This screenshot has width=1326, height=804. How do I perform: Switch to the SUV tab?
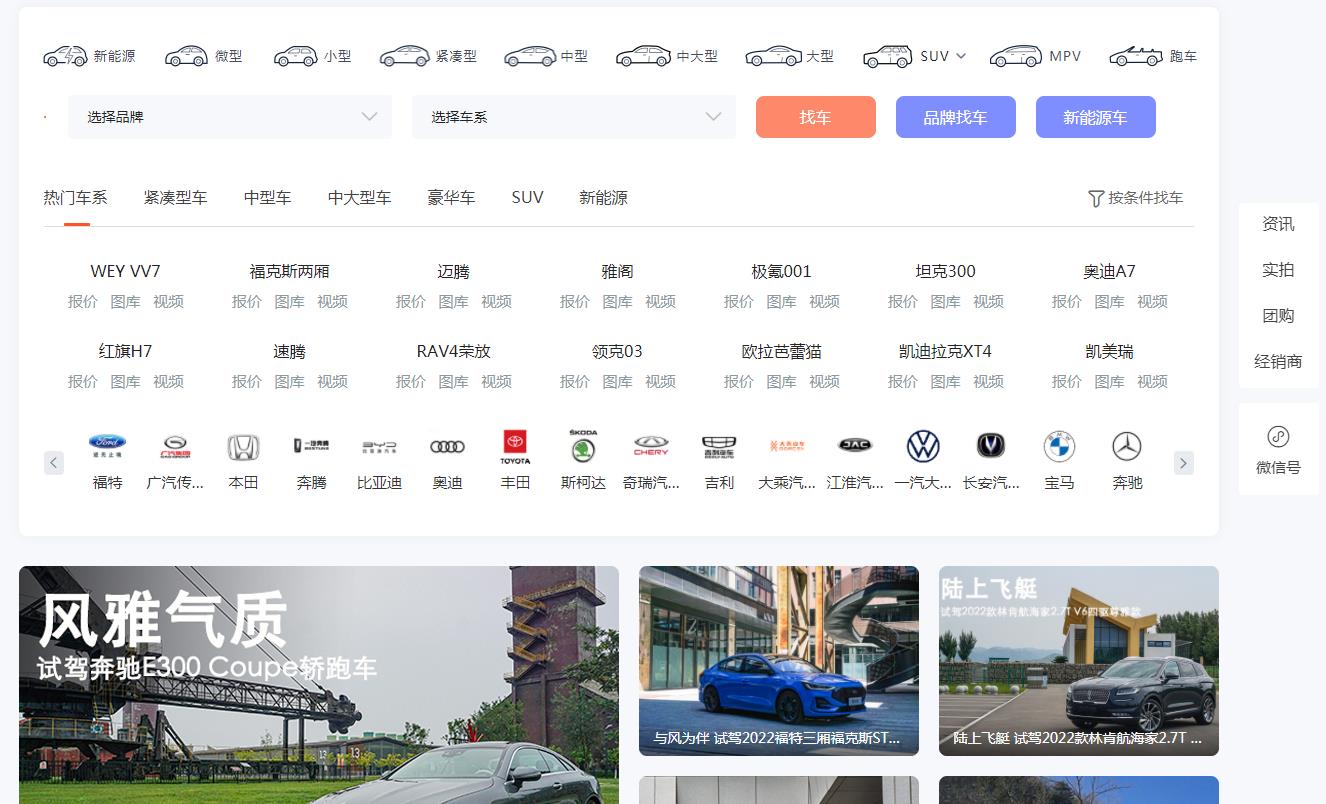pos(527,198)
